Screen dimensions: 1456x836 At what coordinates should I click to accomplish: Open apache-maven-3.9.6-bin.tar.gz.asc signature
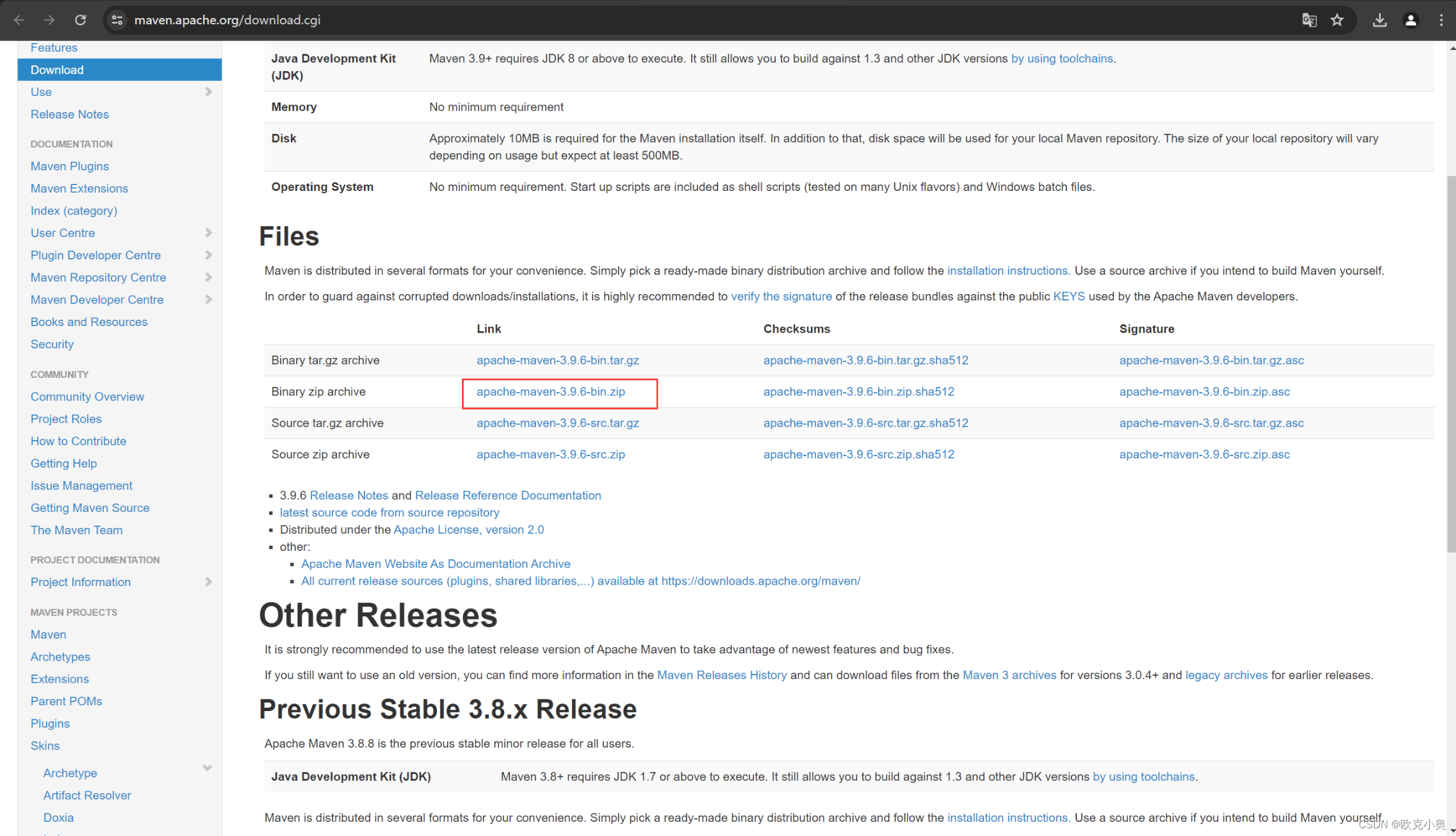[1211, 361]
